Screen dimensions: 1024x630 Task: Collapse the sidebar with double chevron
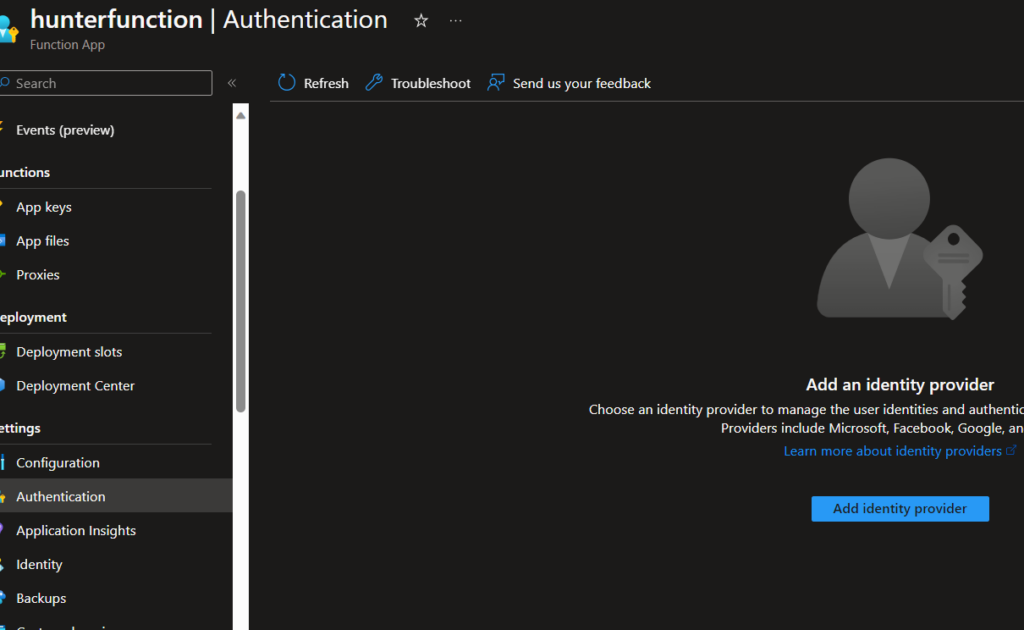tap(232, 83)
